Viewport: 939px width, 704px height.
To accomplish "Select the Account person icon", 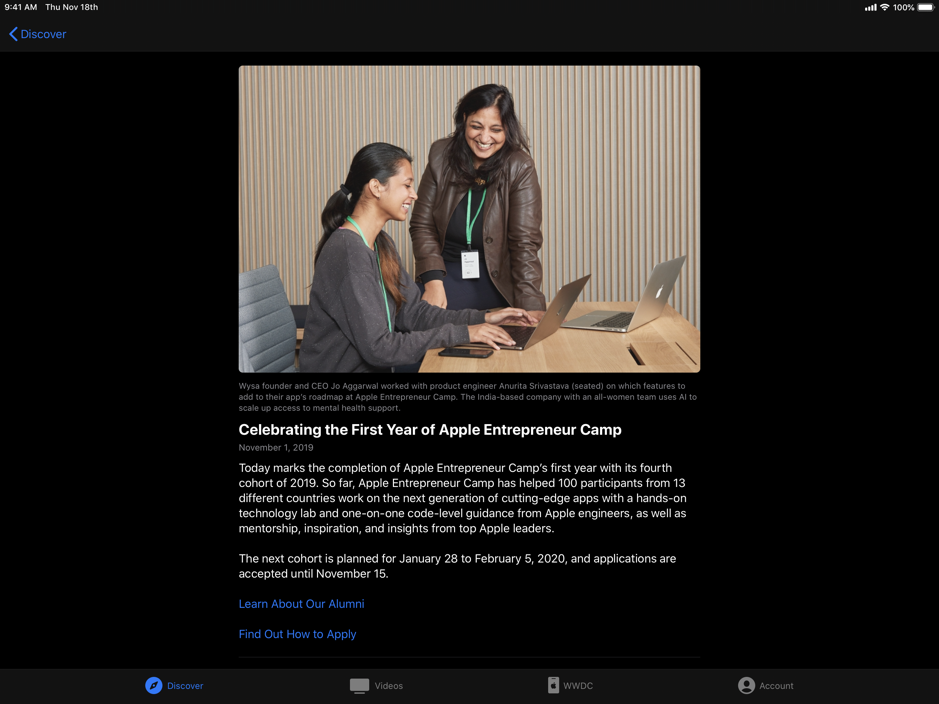I will (x=746, y=685).
